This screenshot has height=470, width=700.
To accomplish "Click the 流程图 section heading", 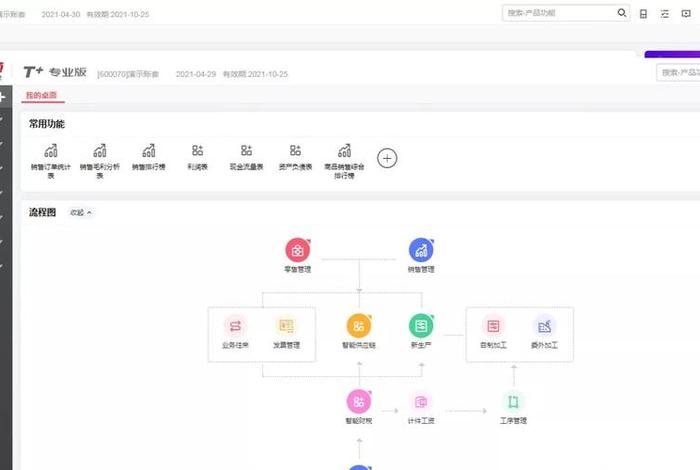I will 42,212.
